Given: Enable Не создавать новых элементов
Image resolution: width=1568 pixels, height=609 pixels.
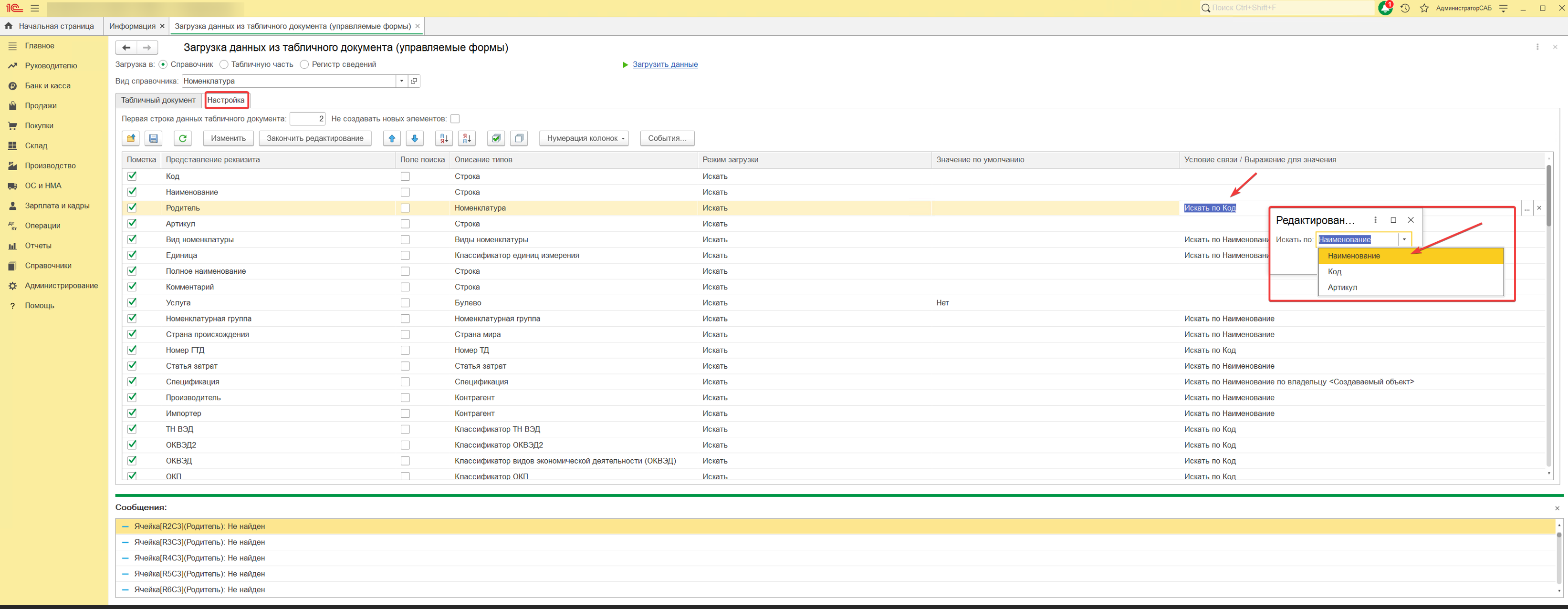Looking at the screenshot, I should (455, 119).
